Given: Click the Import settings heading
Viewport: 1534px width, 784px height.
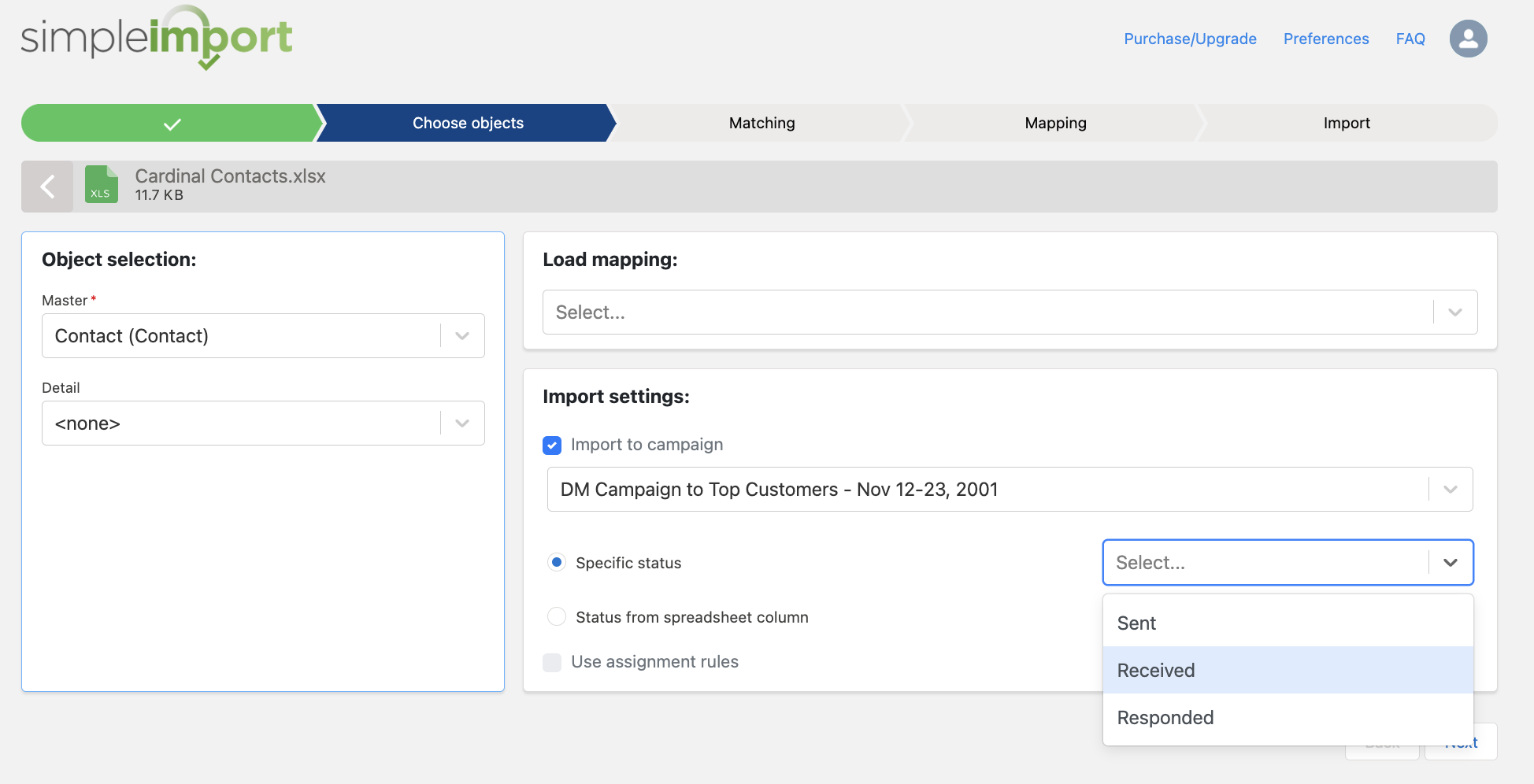Looking at the screenshot, I should click(616, 397).
